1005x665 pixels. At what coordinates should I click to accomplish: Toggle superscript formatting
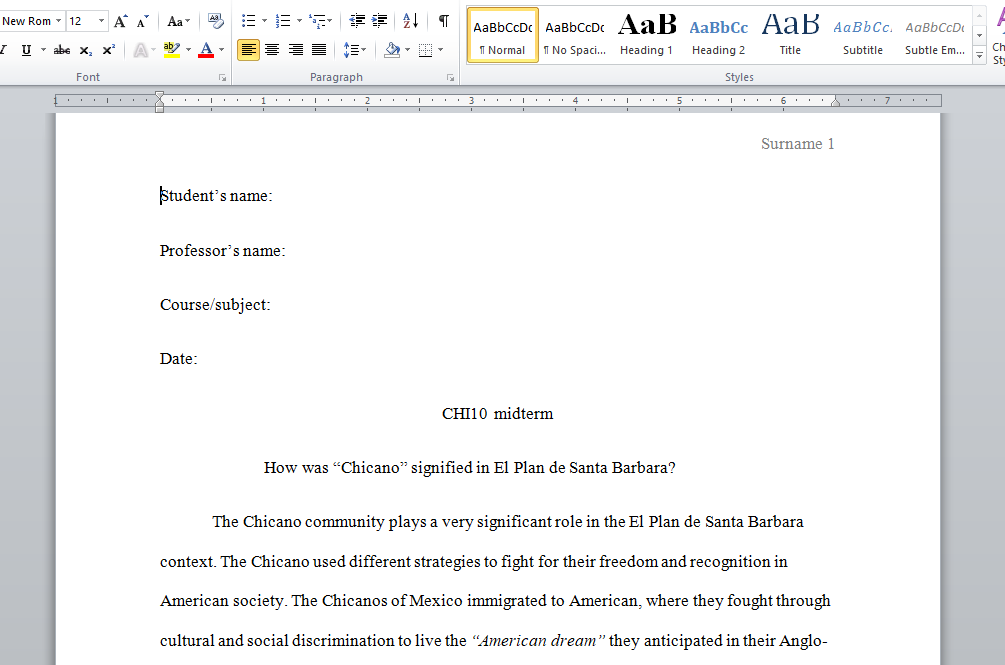pos(109,50)
